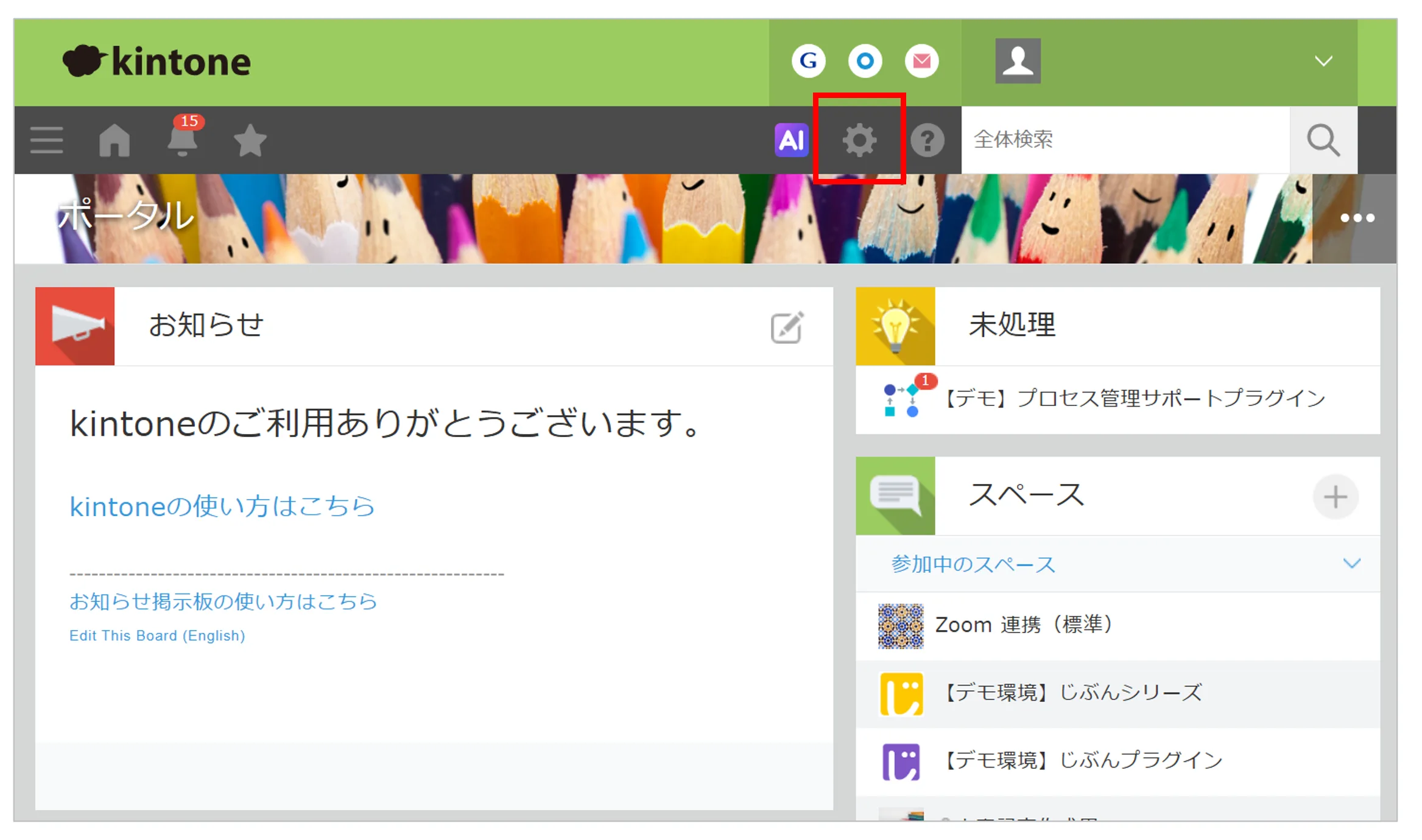Click the user profile avatar
The width and height of the screenshot is (1422, 840).
coord(1018,61)
